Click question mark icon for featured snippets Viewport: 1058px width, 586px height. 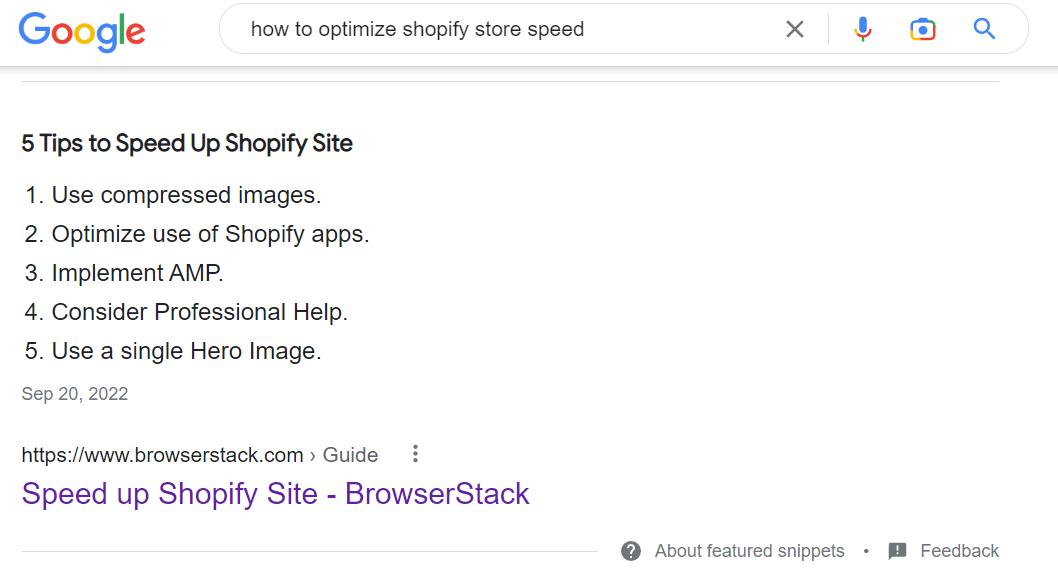click(631, 551)
